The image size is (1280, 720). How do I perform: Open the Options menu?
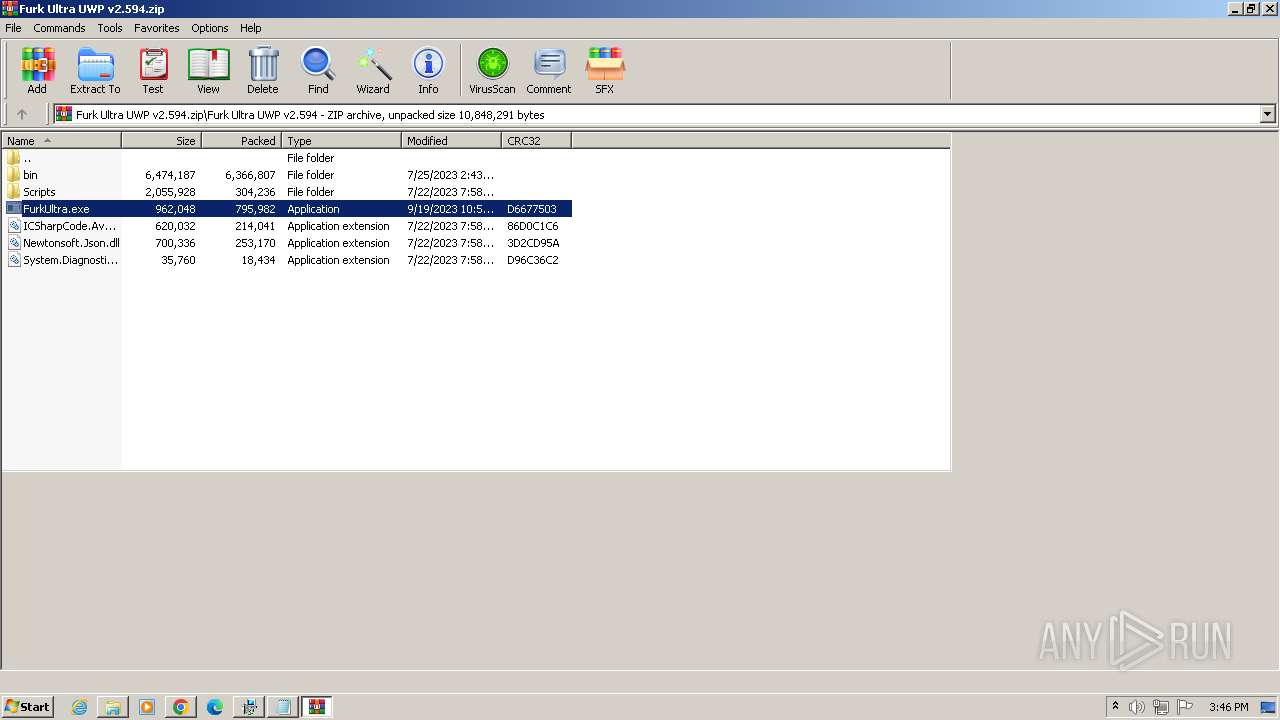pyautogui.click(x=210, y=28)
